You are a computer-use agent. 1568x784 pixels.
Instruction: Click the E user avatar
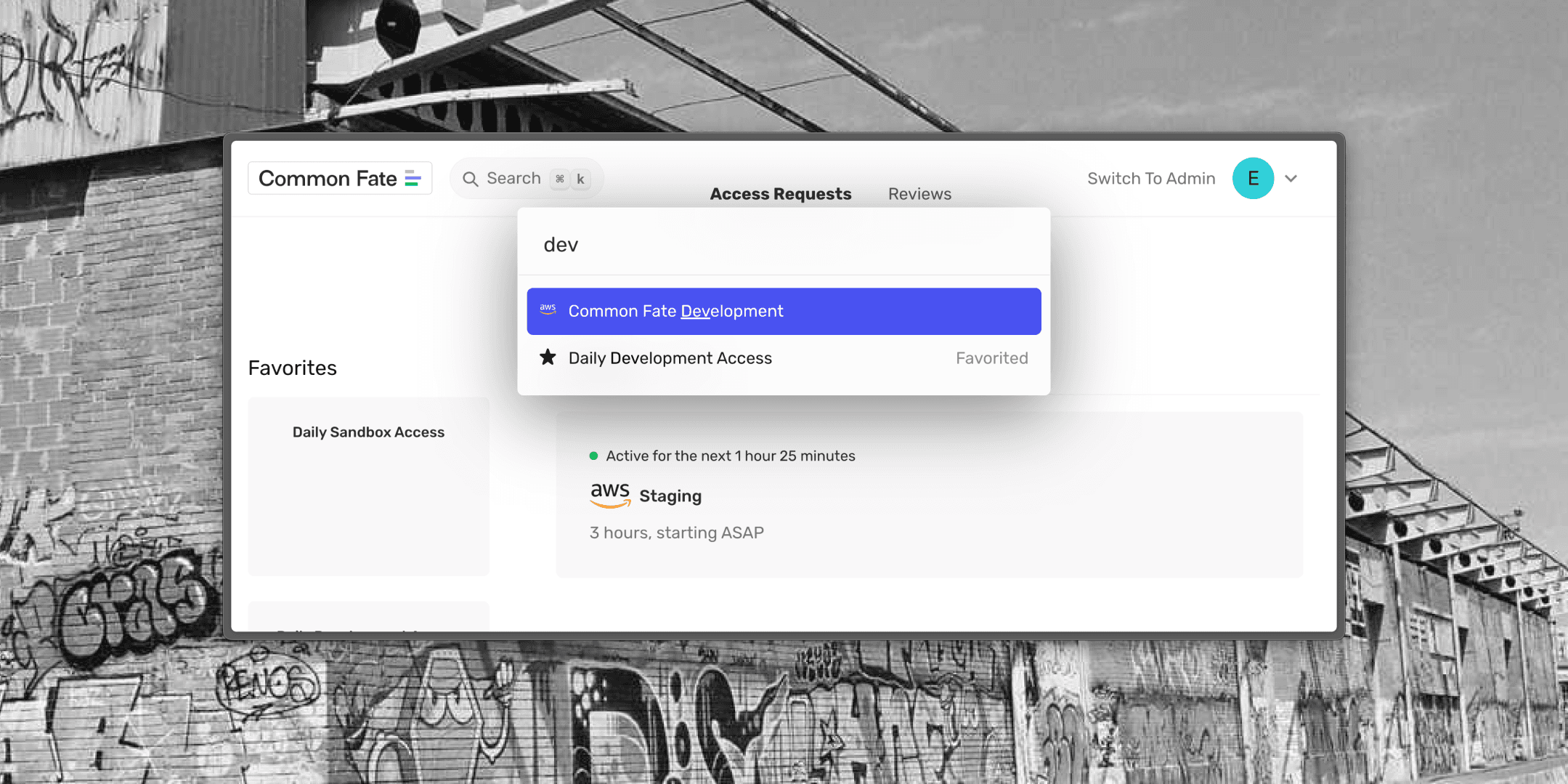tap(1253, 179)
